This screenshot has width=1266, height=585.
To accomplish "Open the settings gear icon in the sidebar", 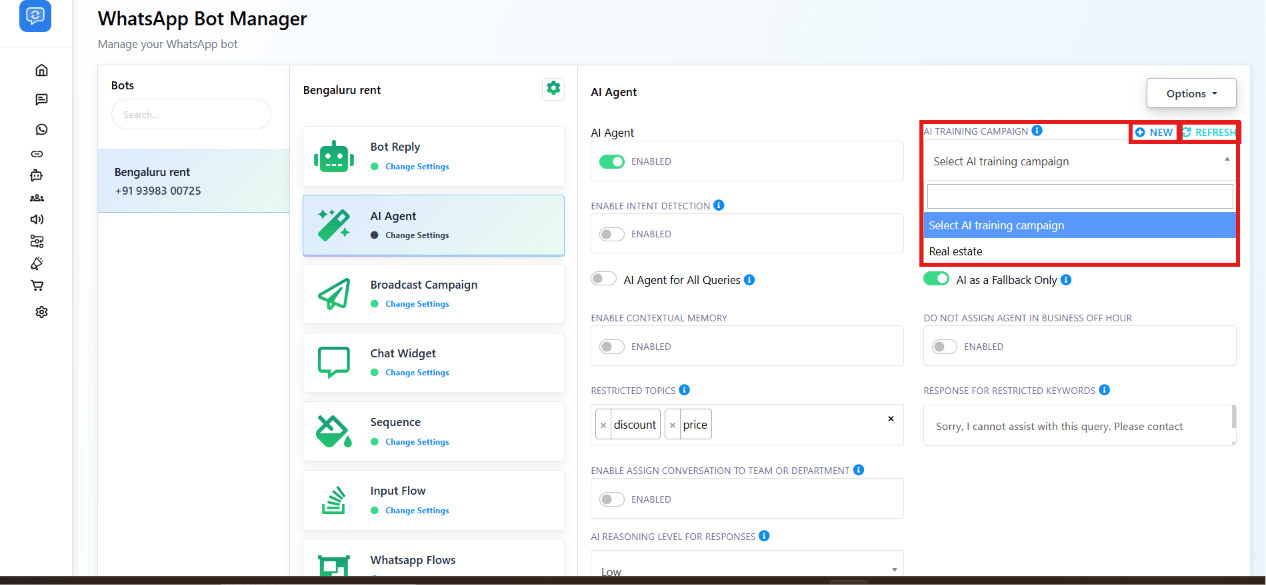I will point(41,312).
